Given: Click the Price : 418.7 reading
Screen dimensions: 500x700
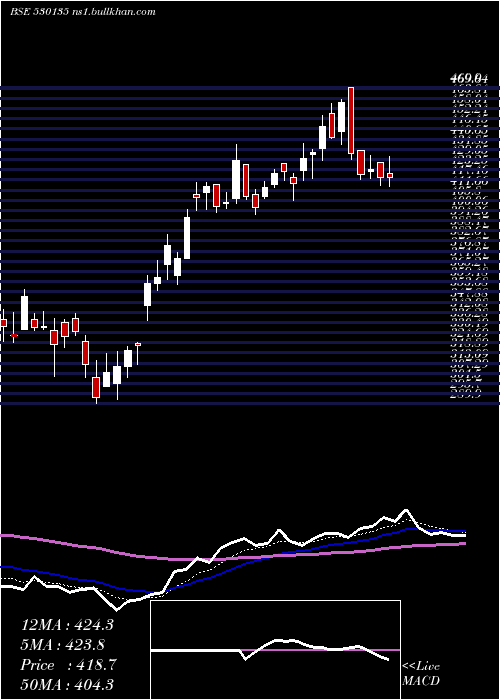Looking at the screenshot, I should pyautogui.click(x=68, y=665).
